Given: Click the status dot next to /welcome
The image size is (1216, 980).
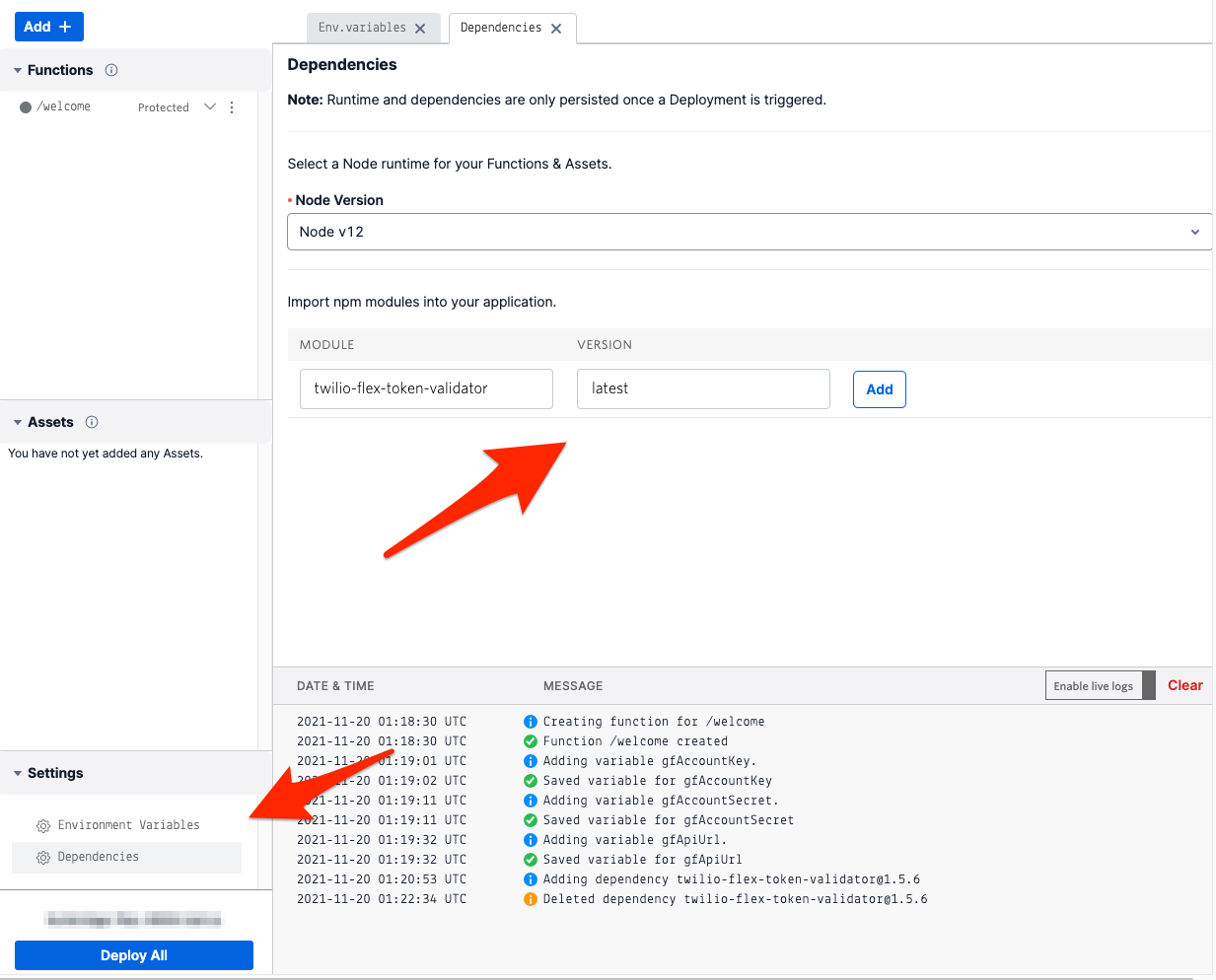Looking at the screenshot, I should point(25,106).
